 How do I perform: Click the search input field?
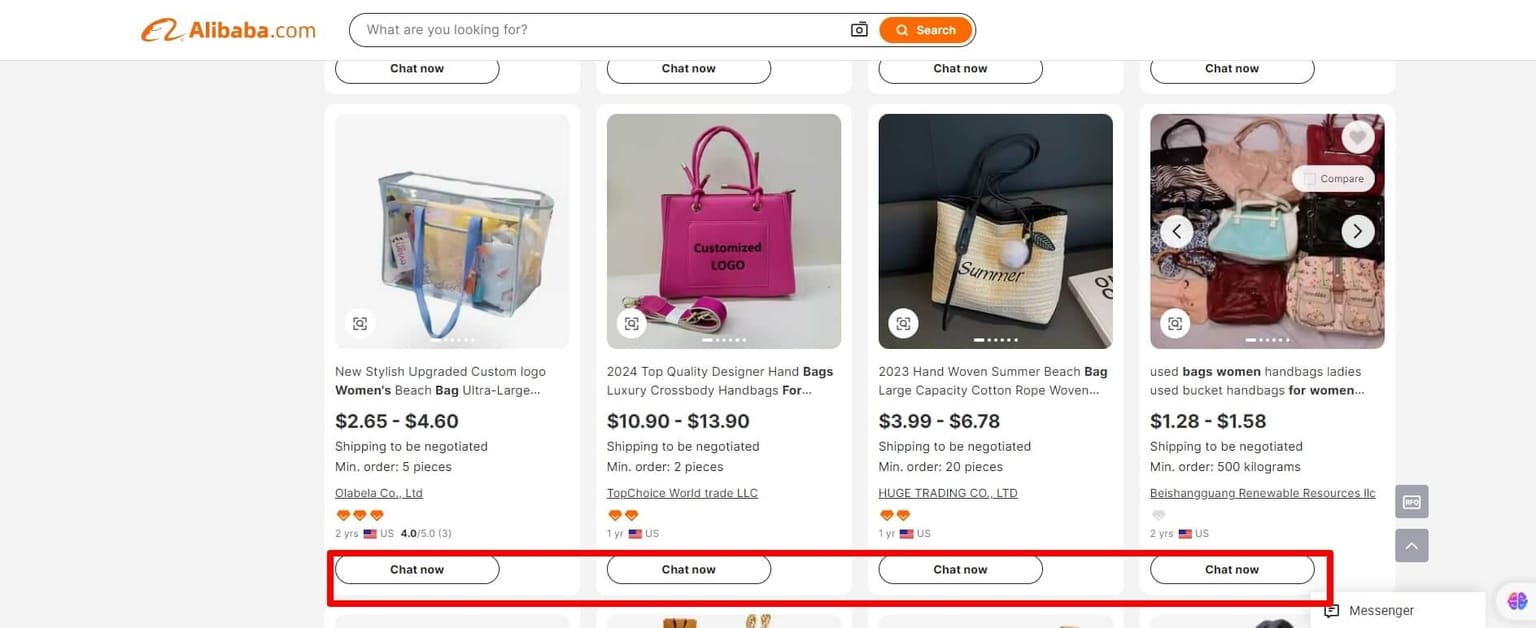coord(600,29)
